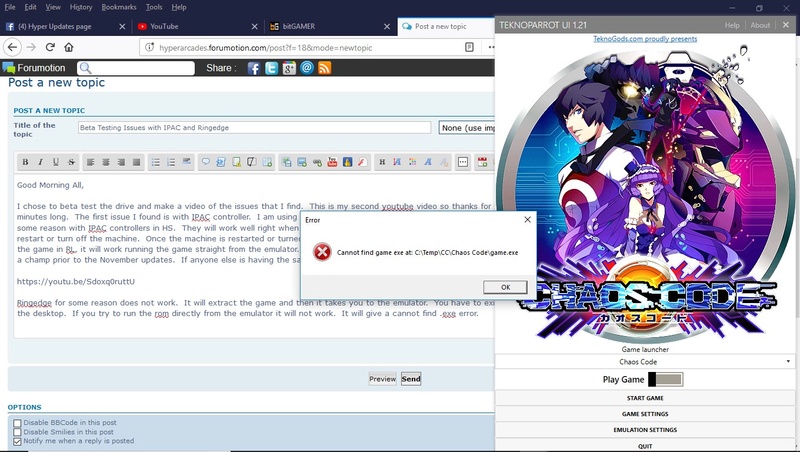Share the page on Facebook
The image size is (800, 452).
point(254,68)
